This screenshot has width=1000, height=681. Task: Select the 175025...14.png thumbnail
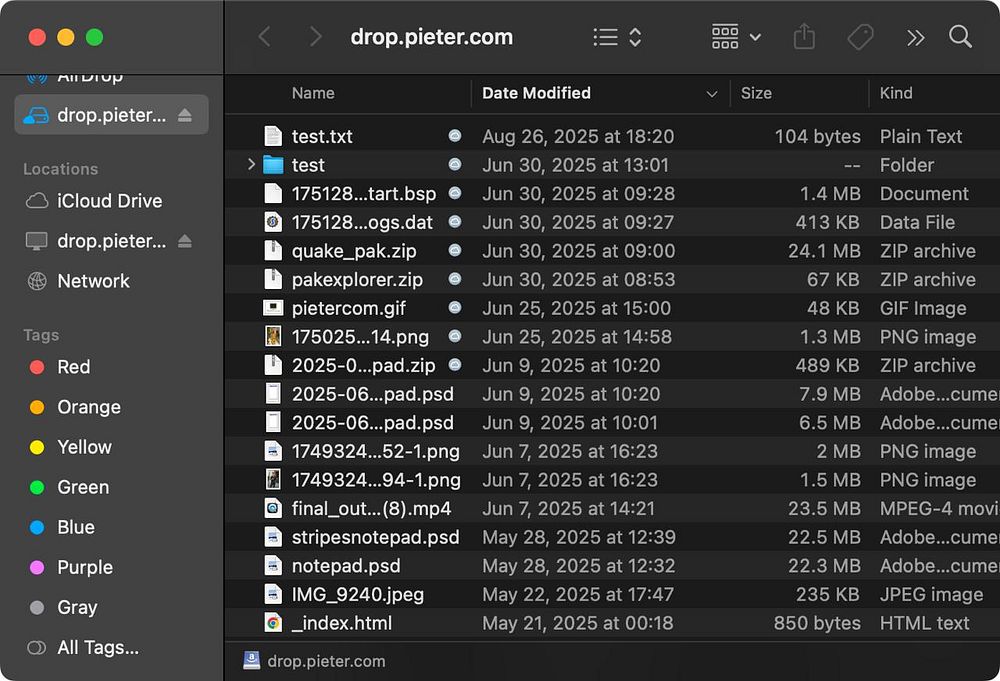(x=273, y=337)
